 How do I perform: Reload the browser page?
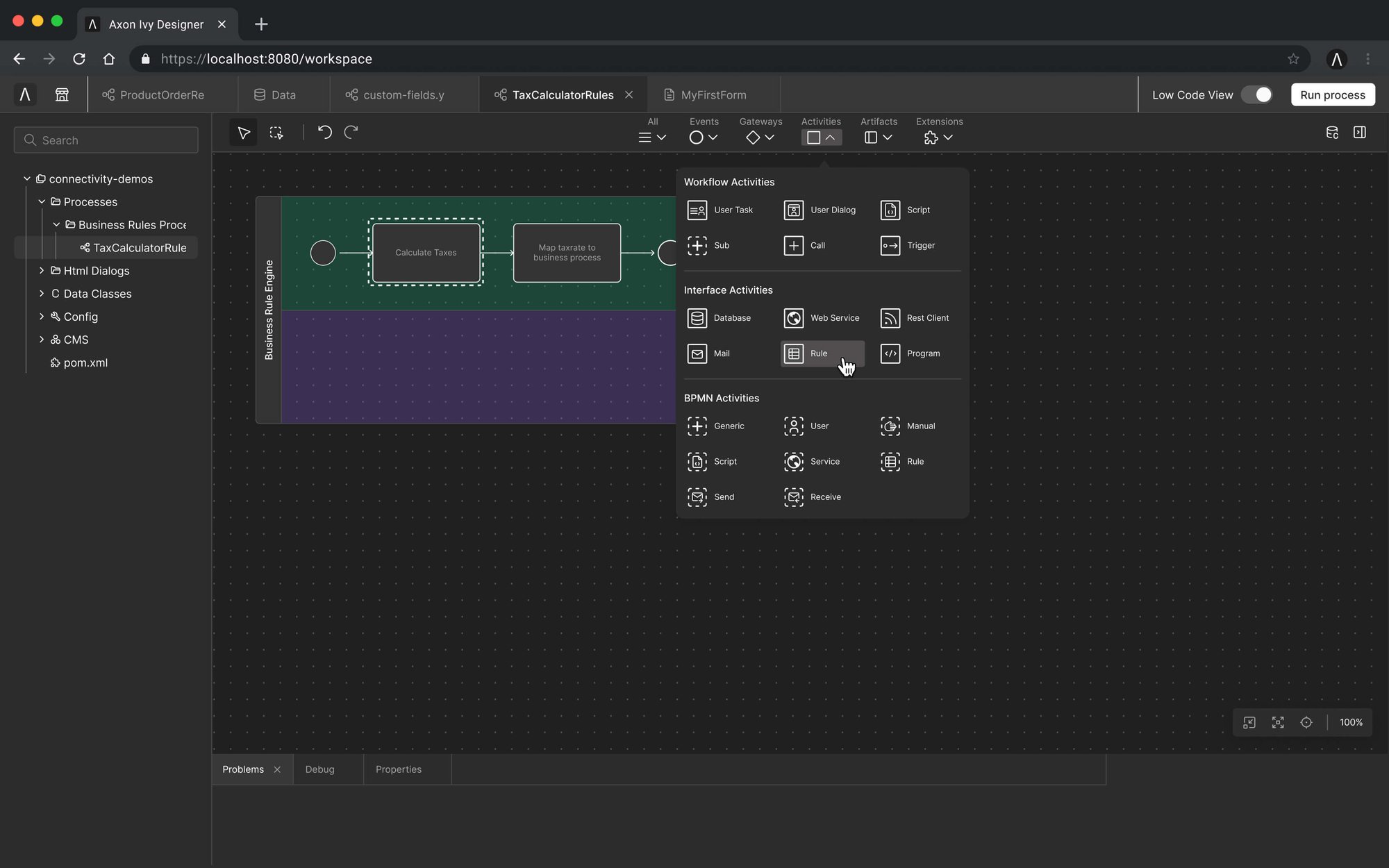point(79,59)
